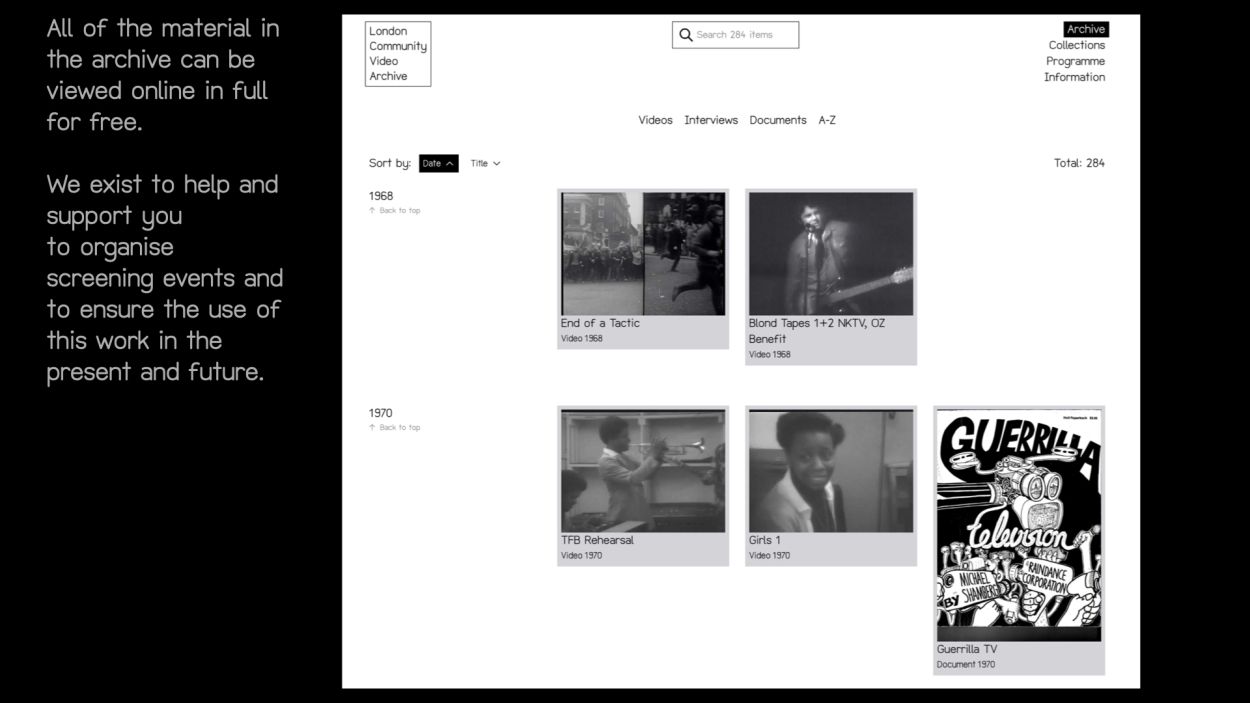
Task: Filter archive by Videos
Action: coord(655,120)
